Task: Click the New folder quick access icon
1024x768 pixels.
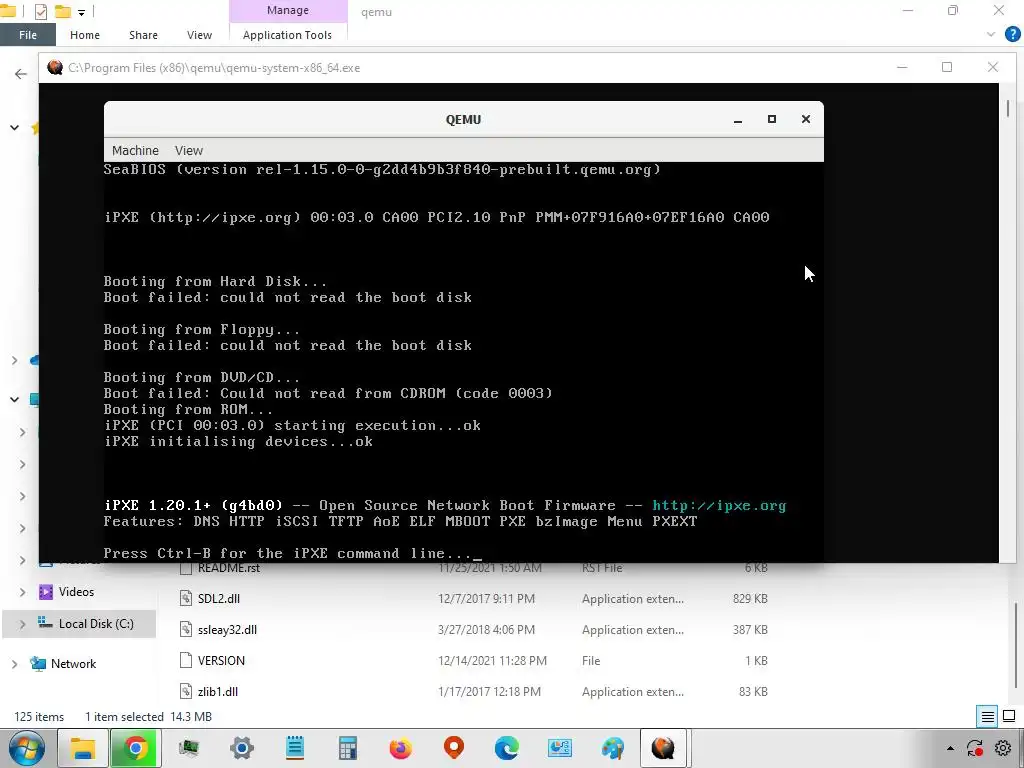Action: pyautogui.click(x=62, y=11)
